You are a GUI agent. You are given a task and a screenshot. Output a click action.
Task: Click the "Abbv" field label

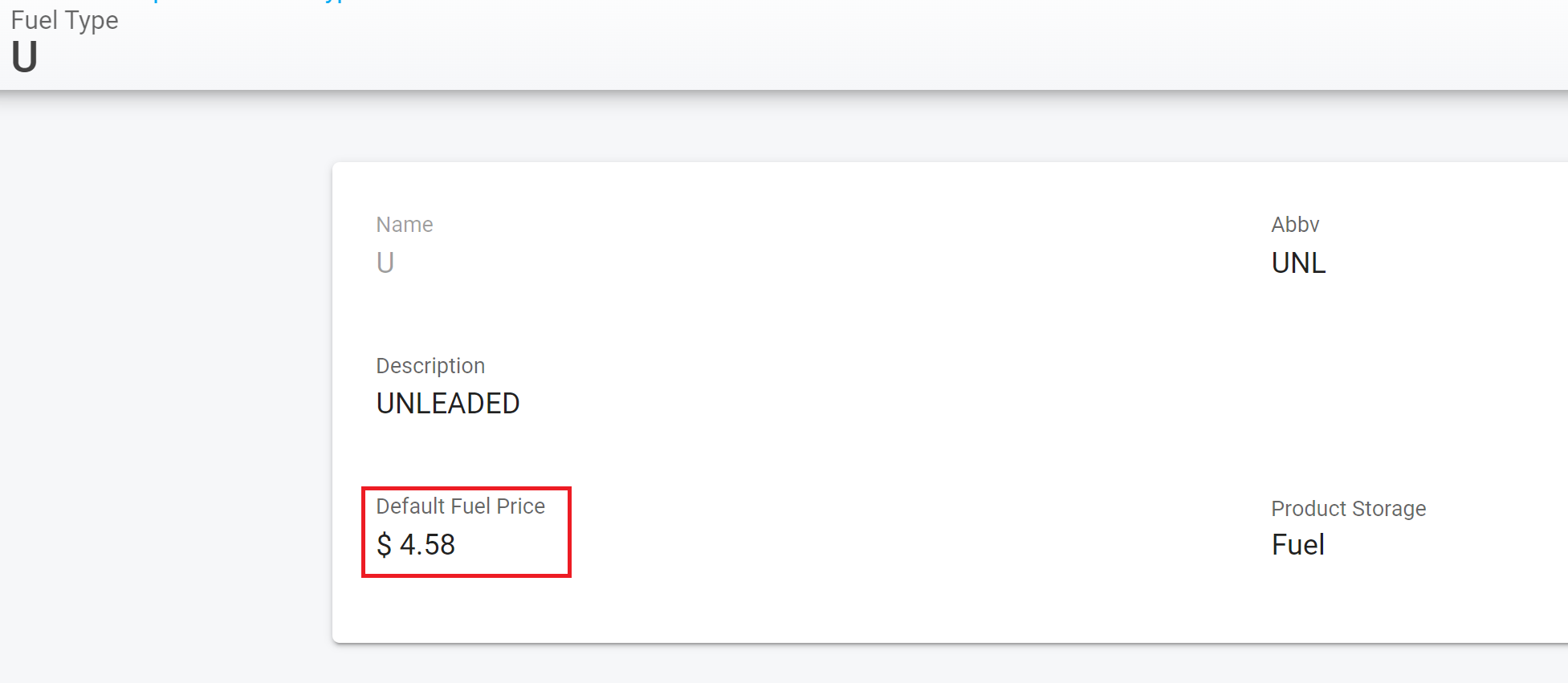click(x=1294, y=225)
